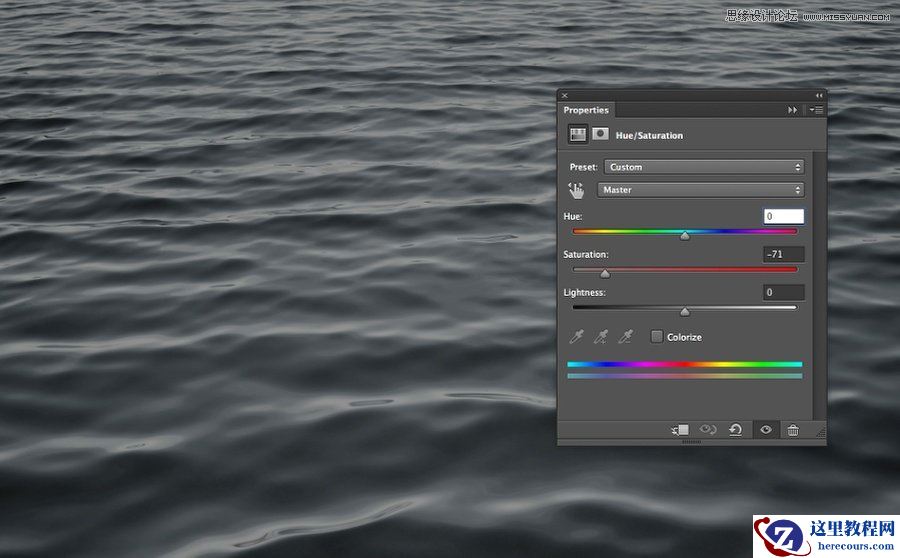Screen dimensions: 900x558
Task: Activate the on-image targeted adjustment hand tool
Action: 576,190
